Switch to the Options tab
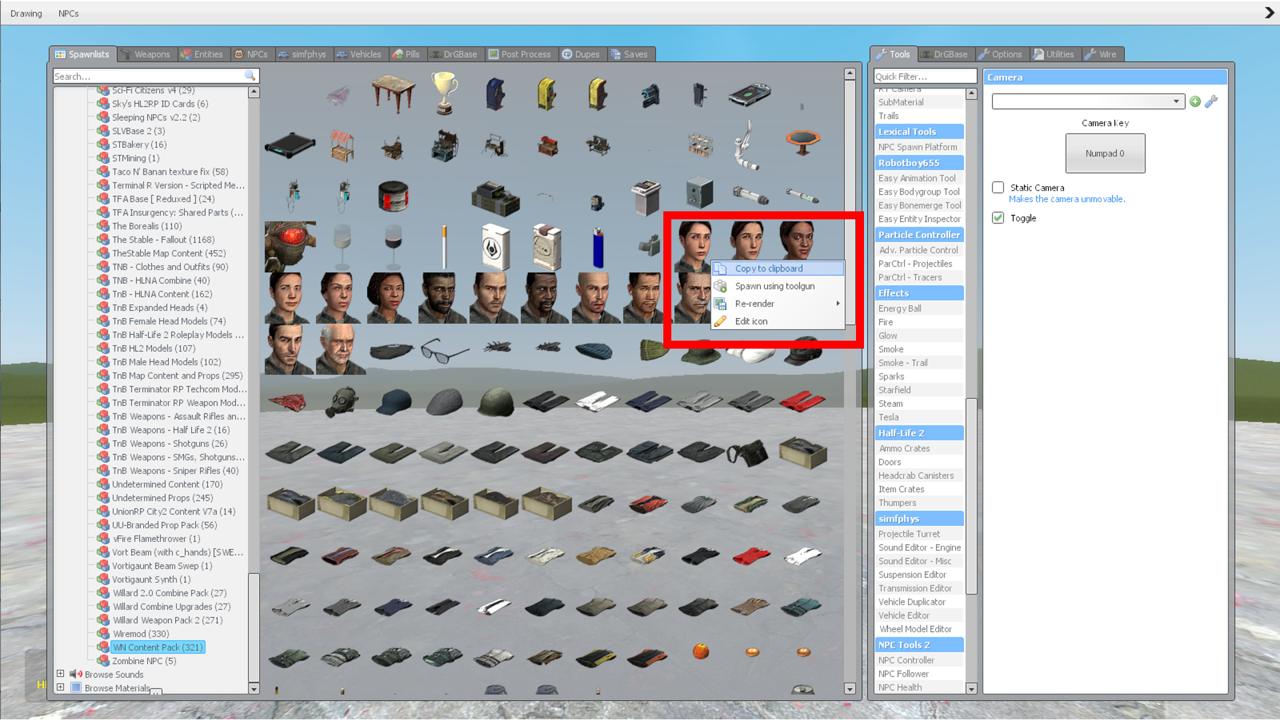 coord(1001,54)
